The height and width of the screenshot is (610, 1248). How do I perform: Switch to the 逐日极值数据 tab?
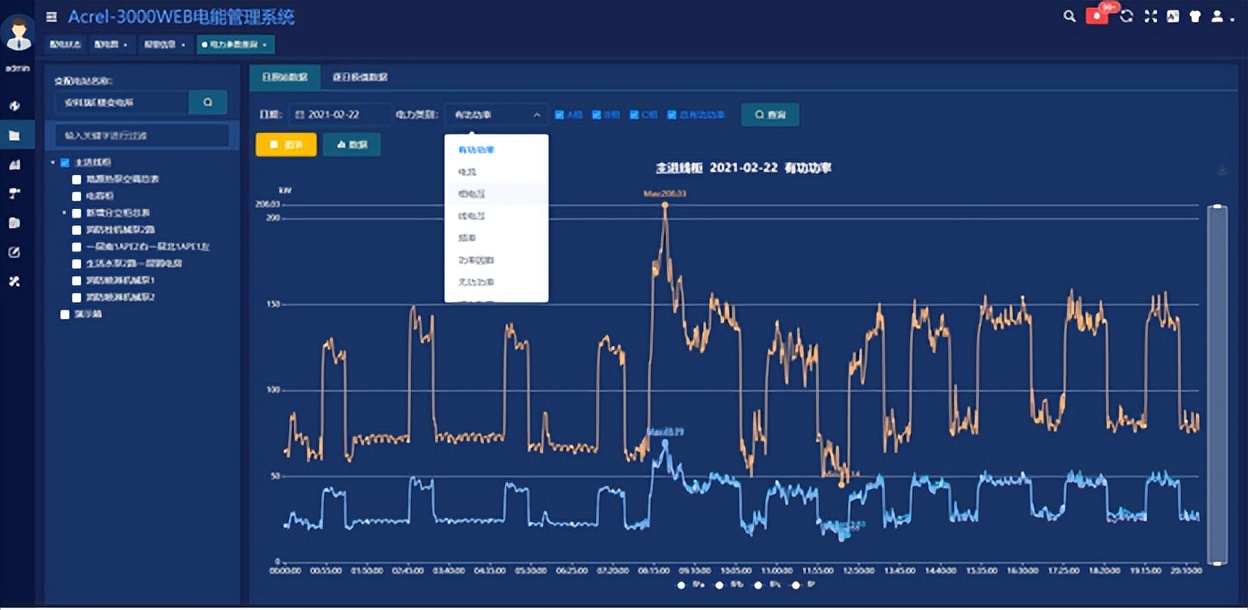pos(359,77)
